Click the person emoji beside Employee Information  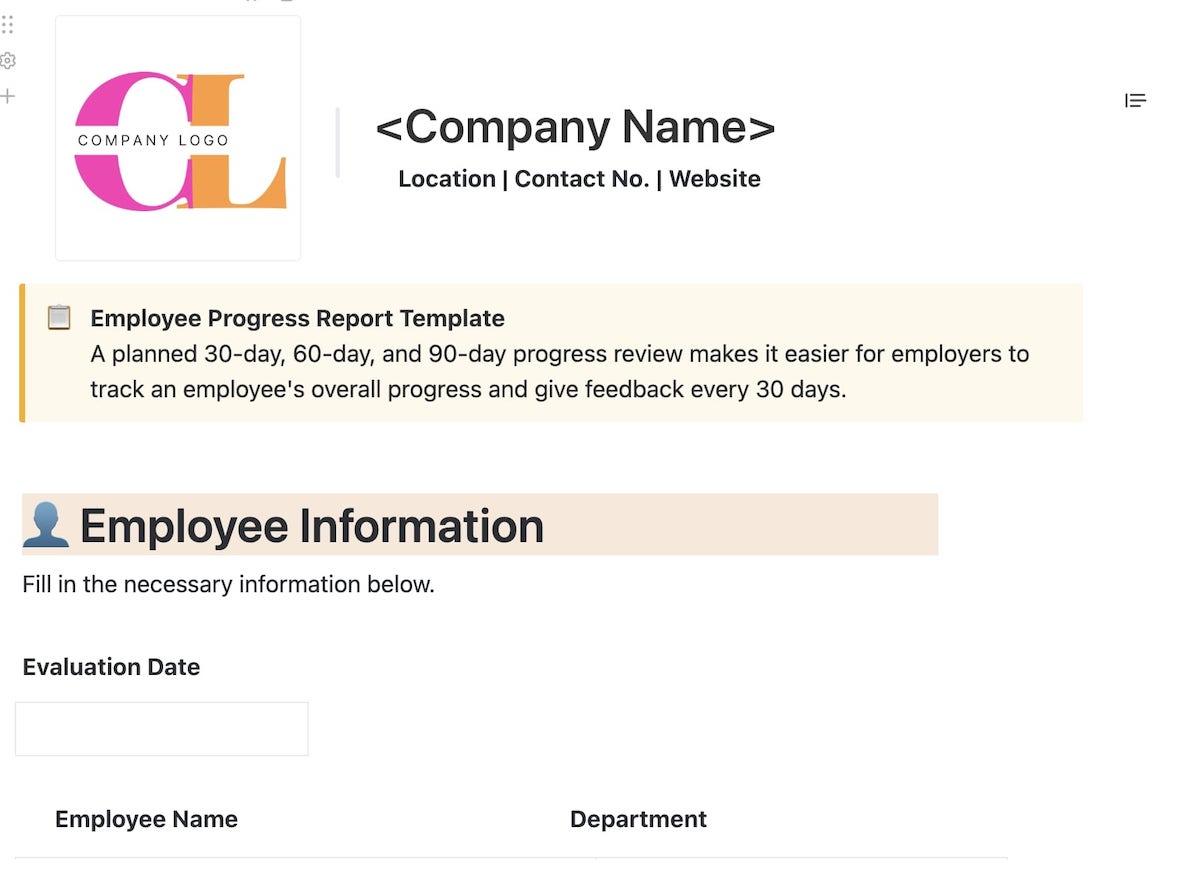pos(46,525)
